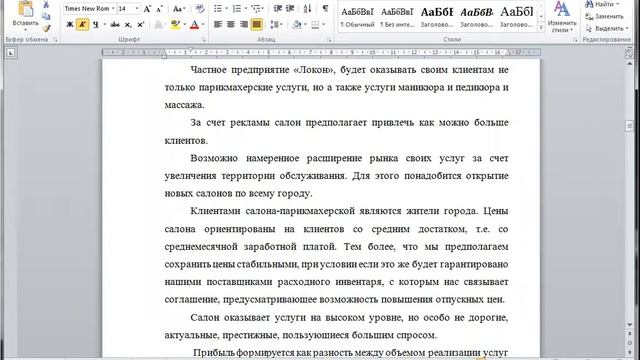Select the Format Painter brush icon

(x=46, y=28)
